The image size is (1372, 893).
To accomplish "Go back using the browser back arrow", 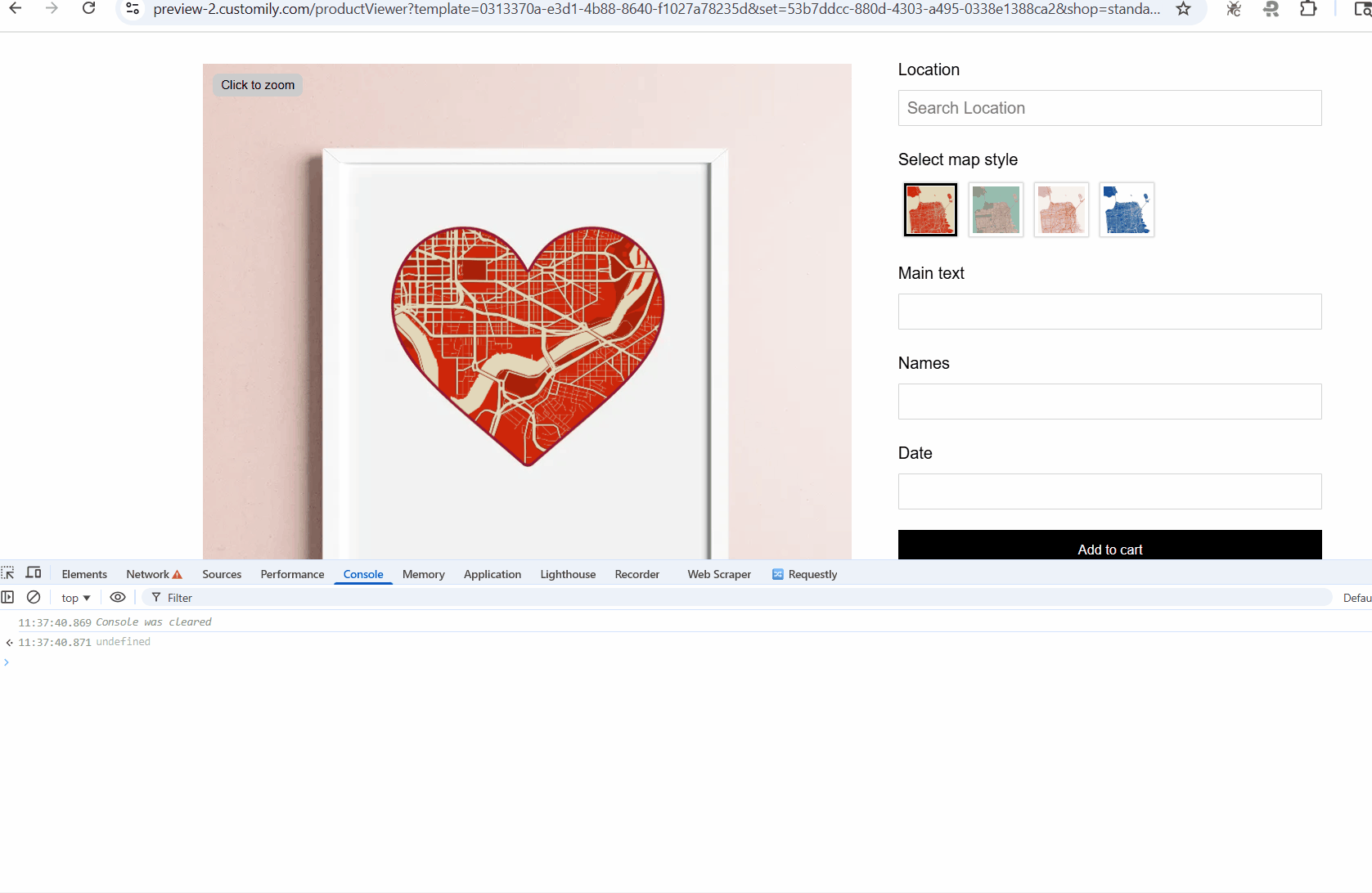I will (x=16, y=9).
